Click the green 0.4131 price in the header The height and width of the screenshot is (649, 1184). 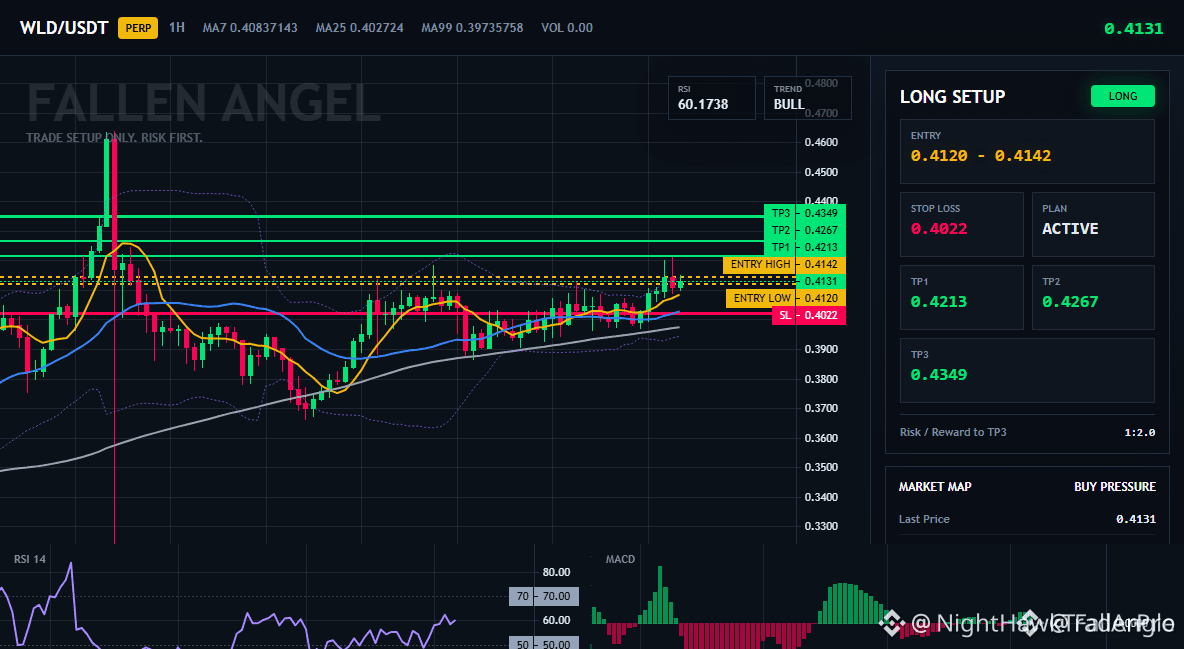tap(1133, 29)
